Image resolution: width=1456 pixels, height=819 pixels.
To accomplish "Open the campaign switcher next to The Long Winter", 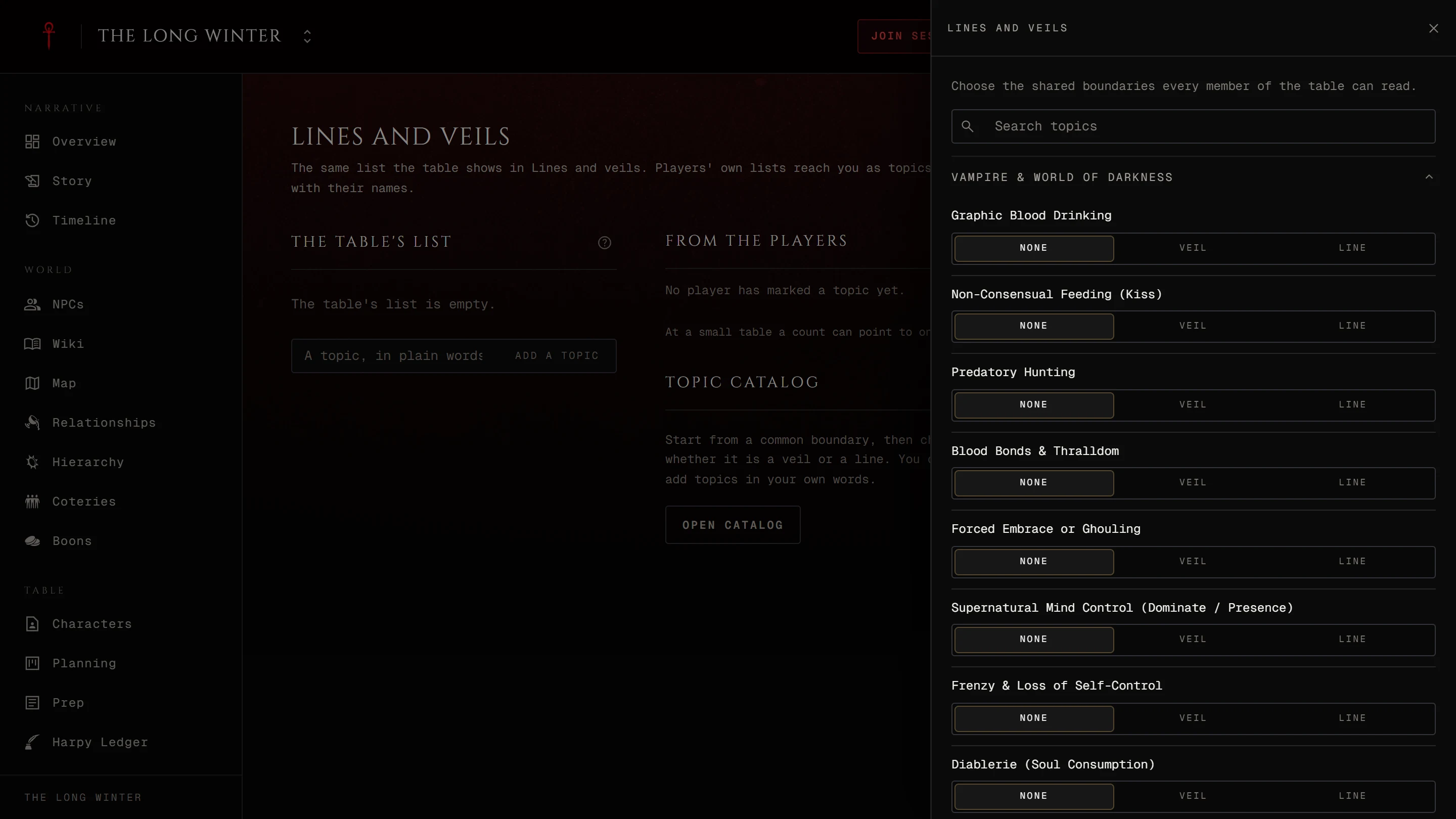I will [x=307, y=36].
